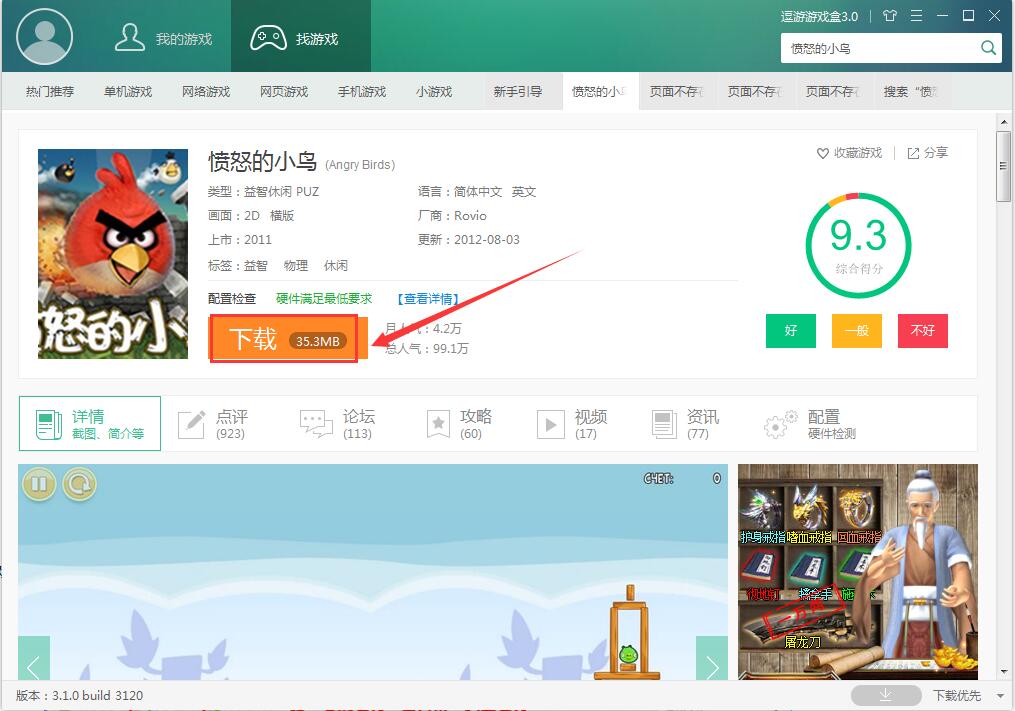1015x711 pixels.
Task: Open the skin/theme shirt icon in titlebar
Action: pos(889,16)
